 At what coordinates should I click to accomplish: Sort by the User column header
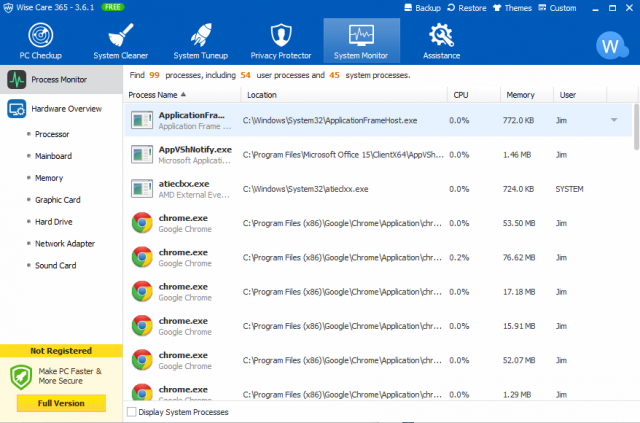pos(580,95)
